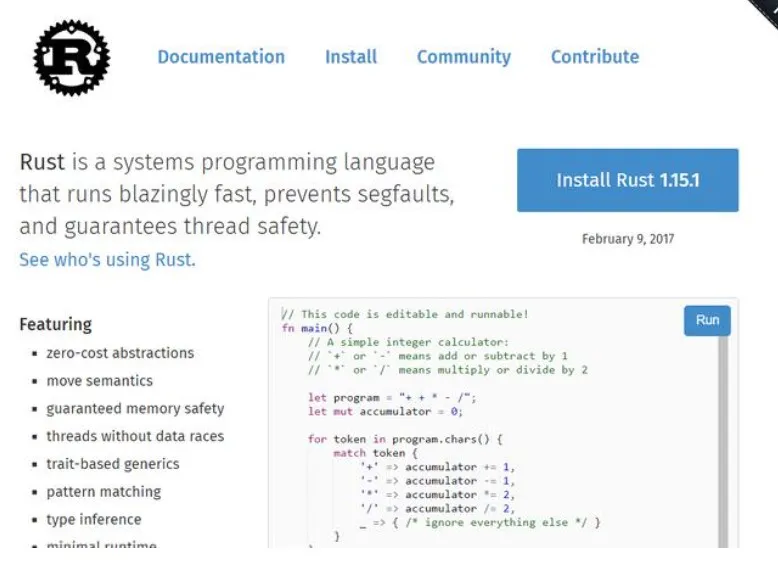
Task: Go to the Install nav link
Action: [x=351, y=57]
